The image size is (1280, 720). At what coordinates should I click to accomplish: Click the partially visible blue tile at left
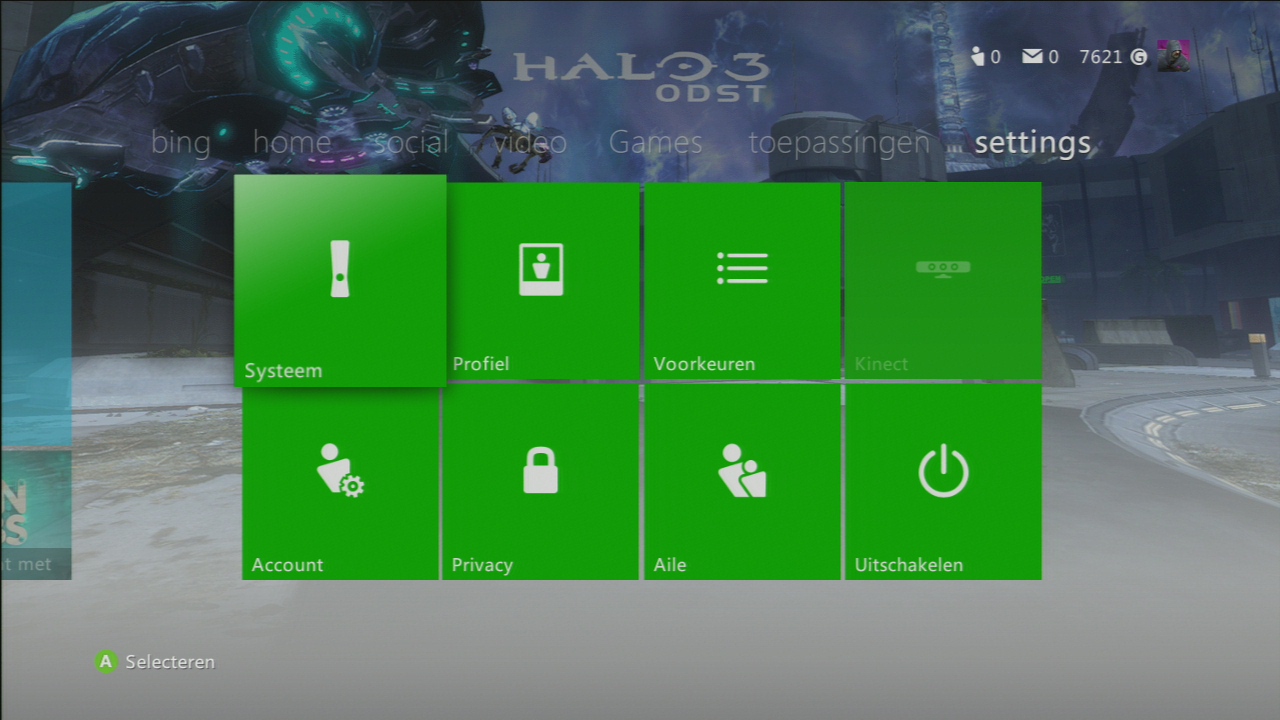(x=36, y=314)
